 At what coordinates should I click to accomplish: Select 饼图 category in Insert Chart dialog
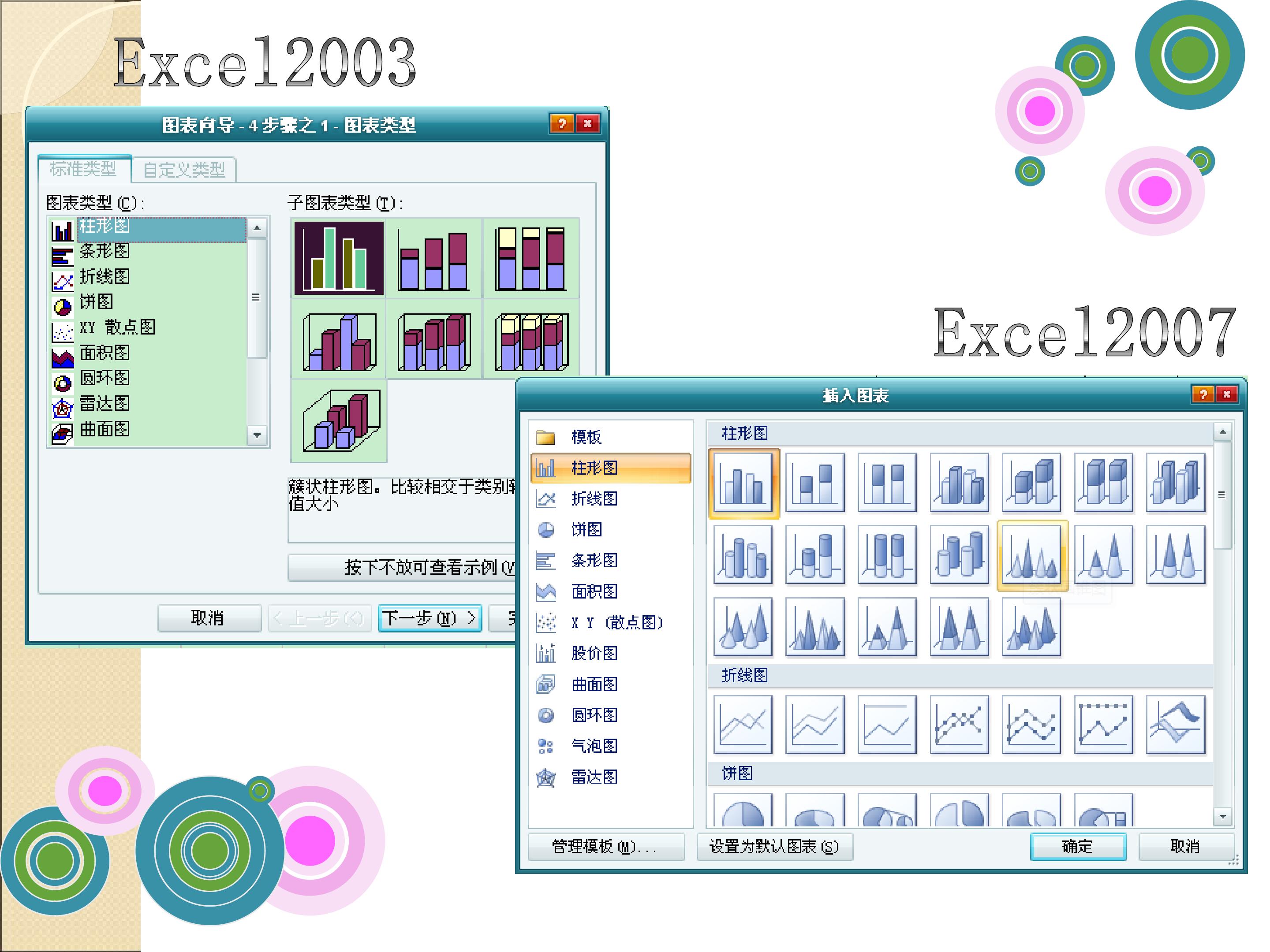(610, 530)
